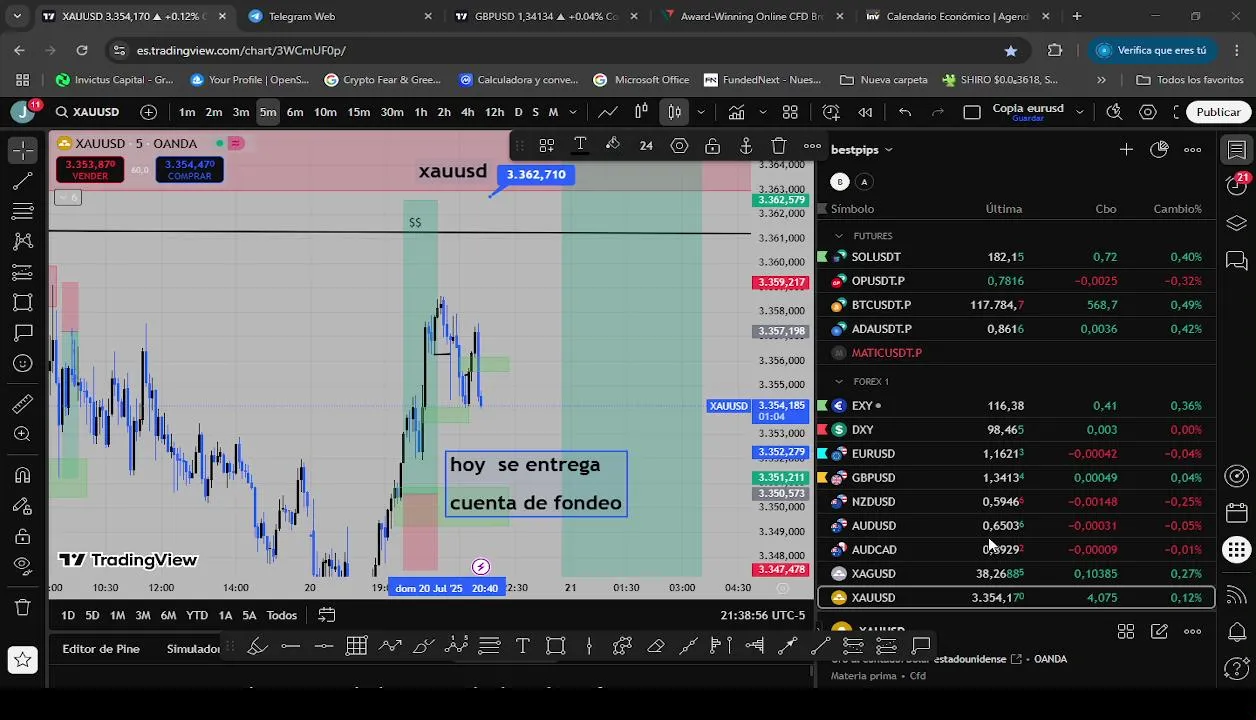1256x720 pixels.
Task: Remove drawings with left sidebar trash icon
Action: 23,607
